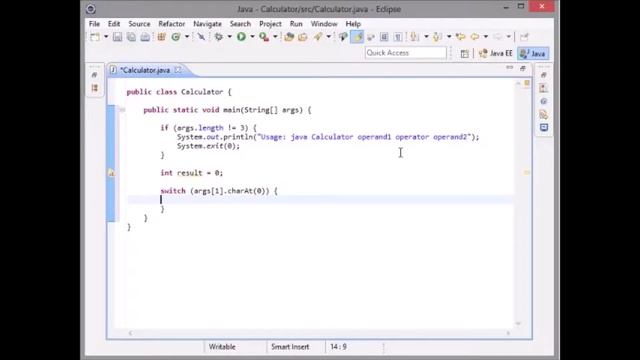The height and width of the screenshot is (360, 640).
Task: Open the Debug configurations dropdown arrow
Action: (x=229, y=37)
